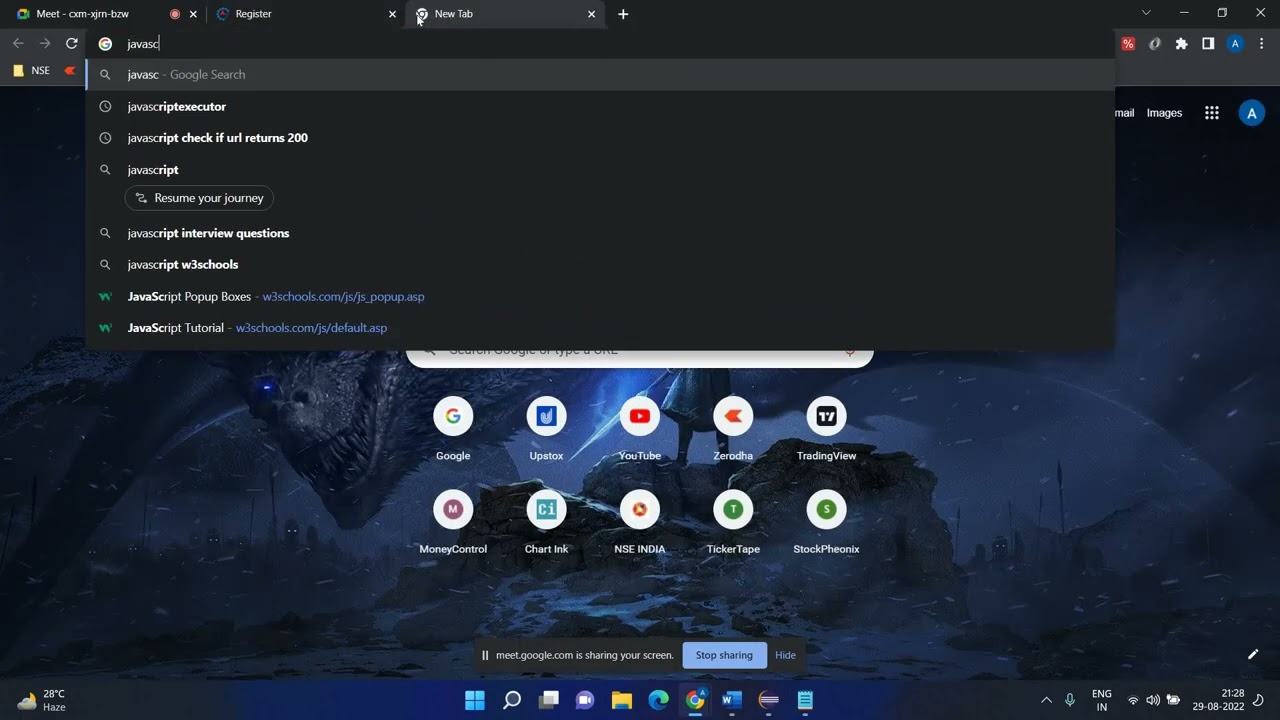Open Microsoft Word from the taskbar

[x=732, y=700]
